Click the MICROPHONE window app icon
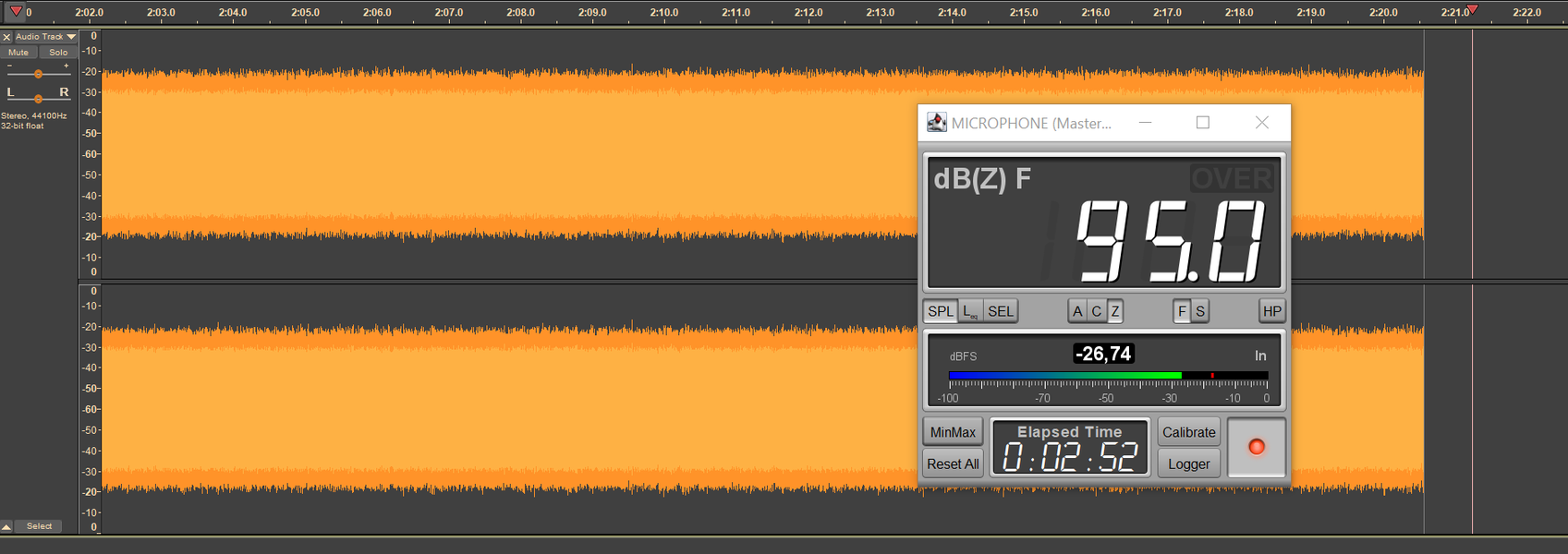Screen dimensions: 1568x554 coord(937,123)
